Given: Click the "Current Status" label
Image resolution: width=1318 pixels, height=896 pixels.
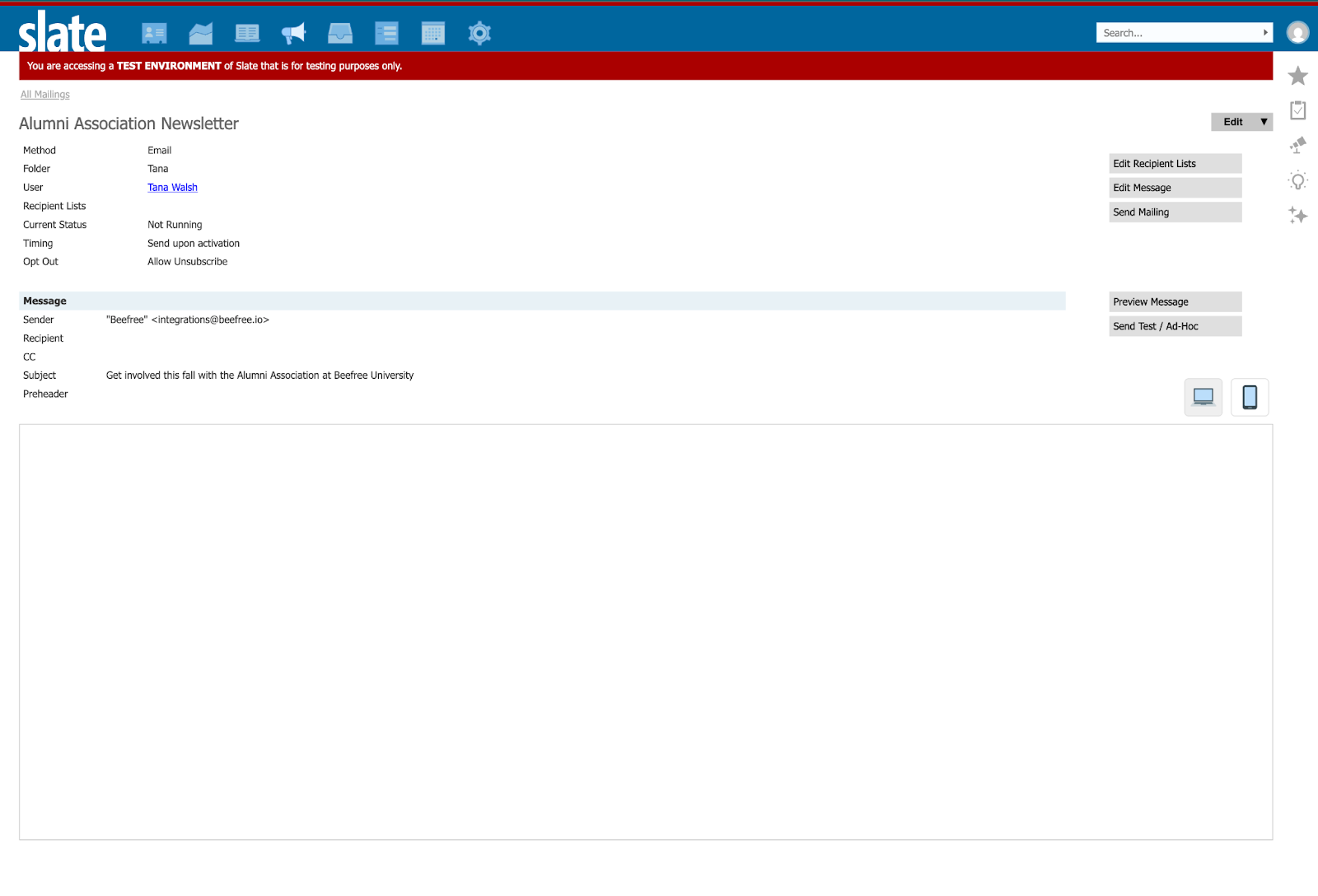Looking at the screenshot, I should [x=55, y=225].
